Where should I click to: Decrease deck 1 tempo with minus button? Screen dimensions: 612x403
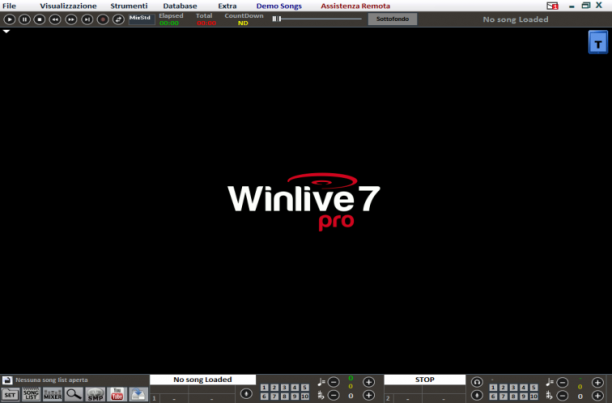(x=333, y=382)
